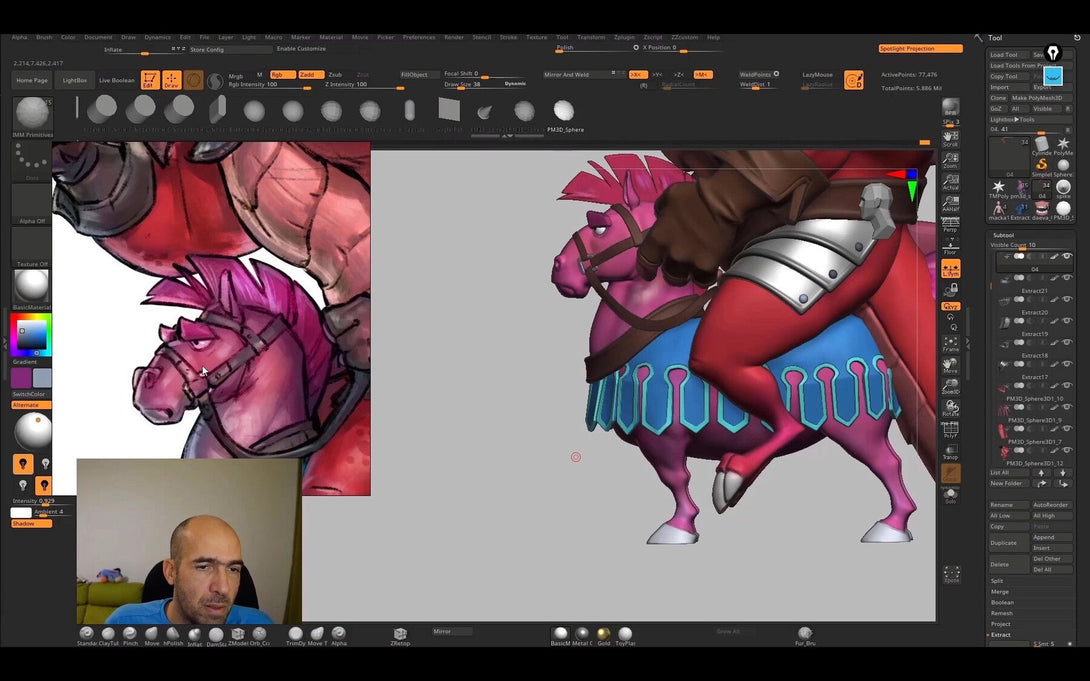Click the Store Config button
Screen dimensions: 1090x681
click(x=230, y=49)
